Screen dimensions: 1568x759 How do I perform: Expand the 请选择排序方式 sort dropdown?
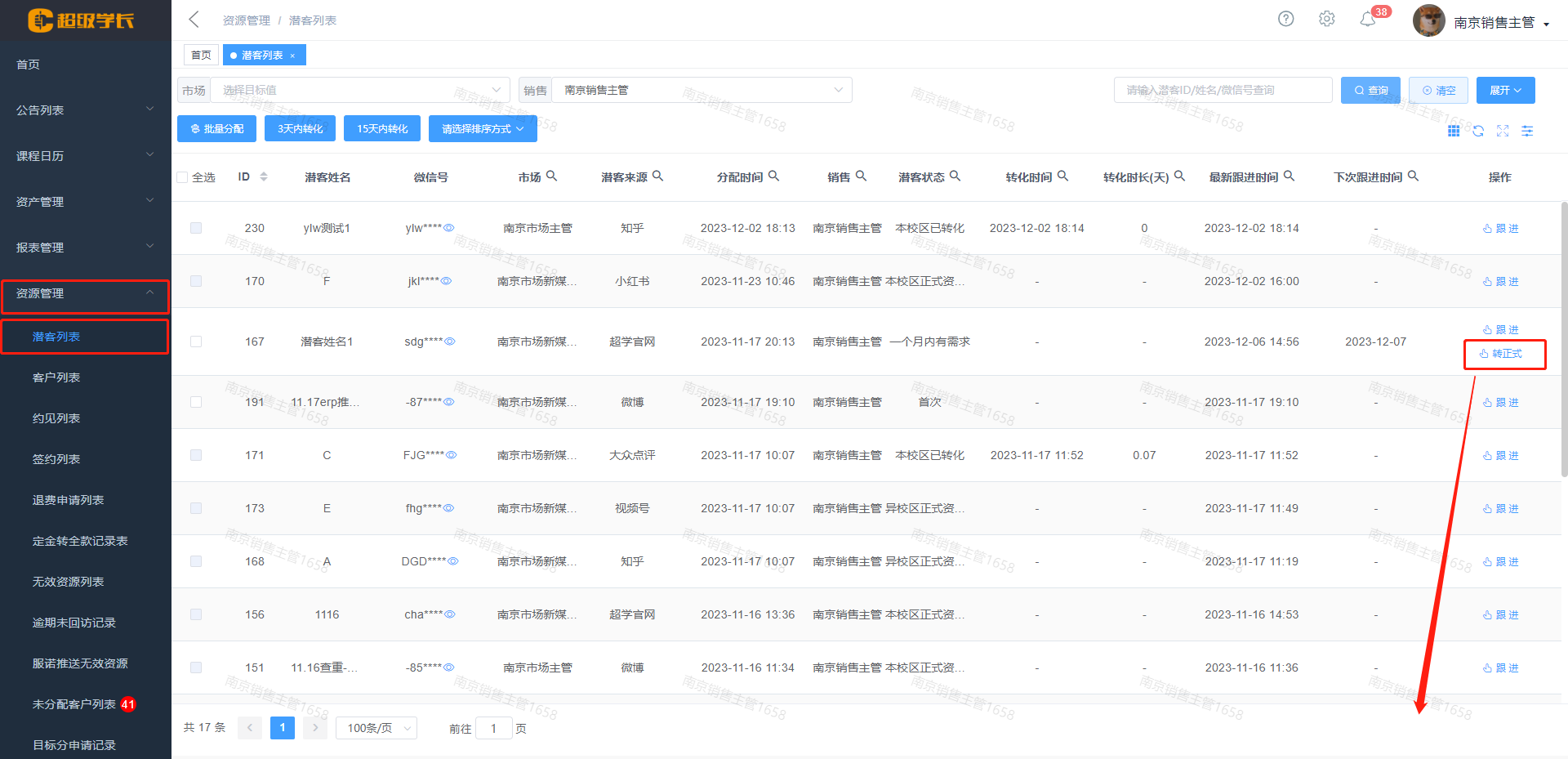482,128
